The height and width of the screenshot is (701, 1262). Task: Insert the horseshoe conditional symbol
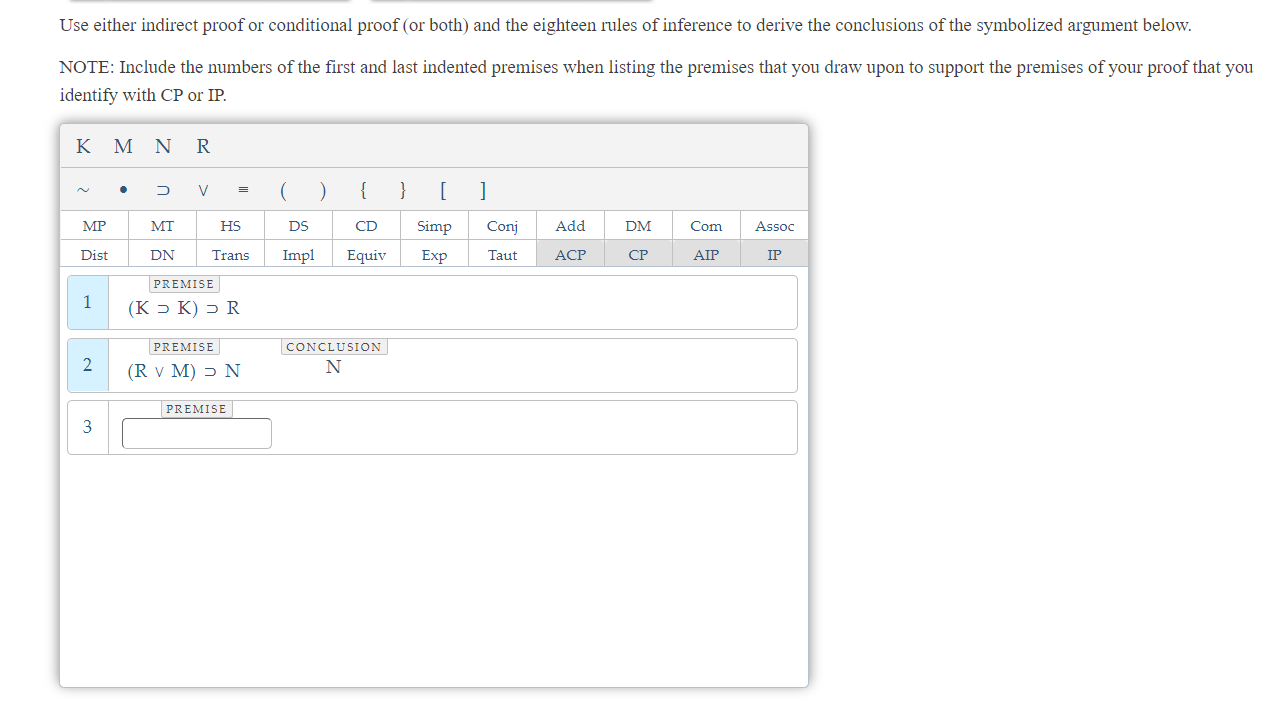click(162, 190)
